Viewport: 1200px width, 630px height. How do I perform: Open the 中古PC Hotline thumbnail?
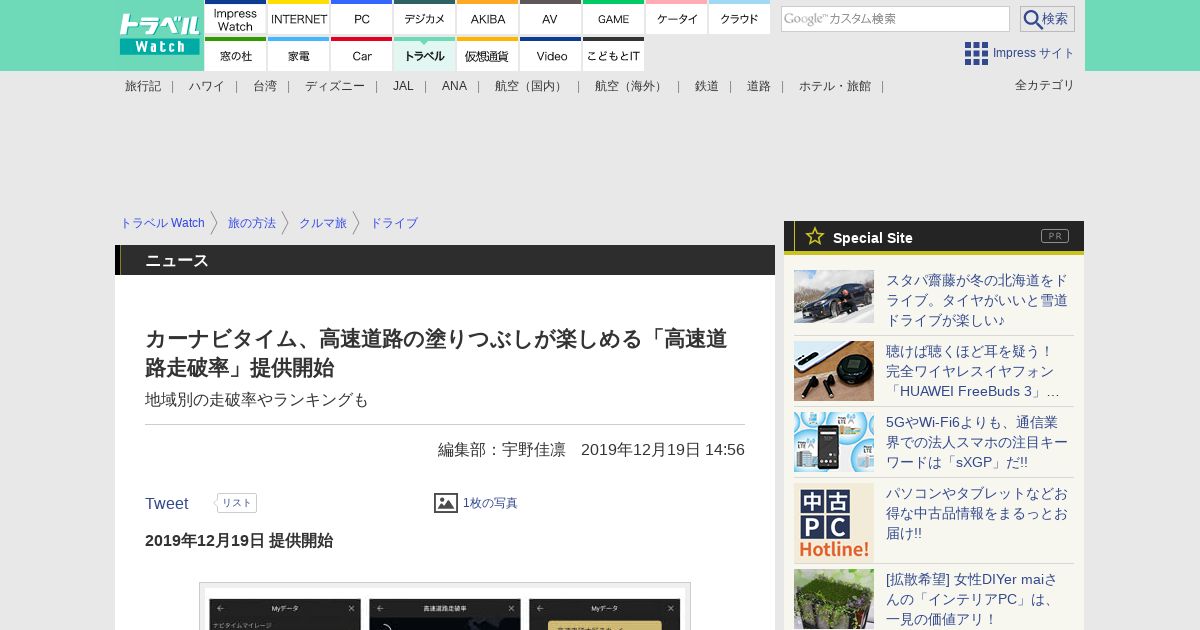pos(834,523)
